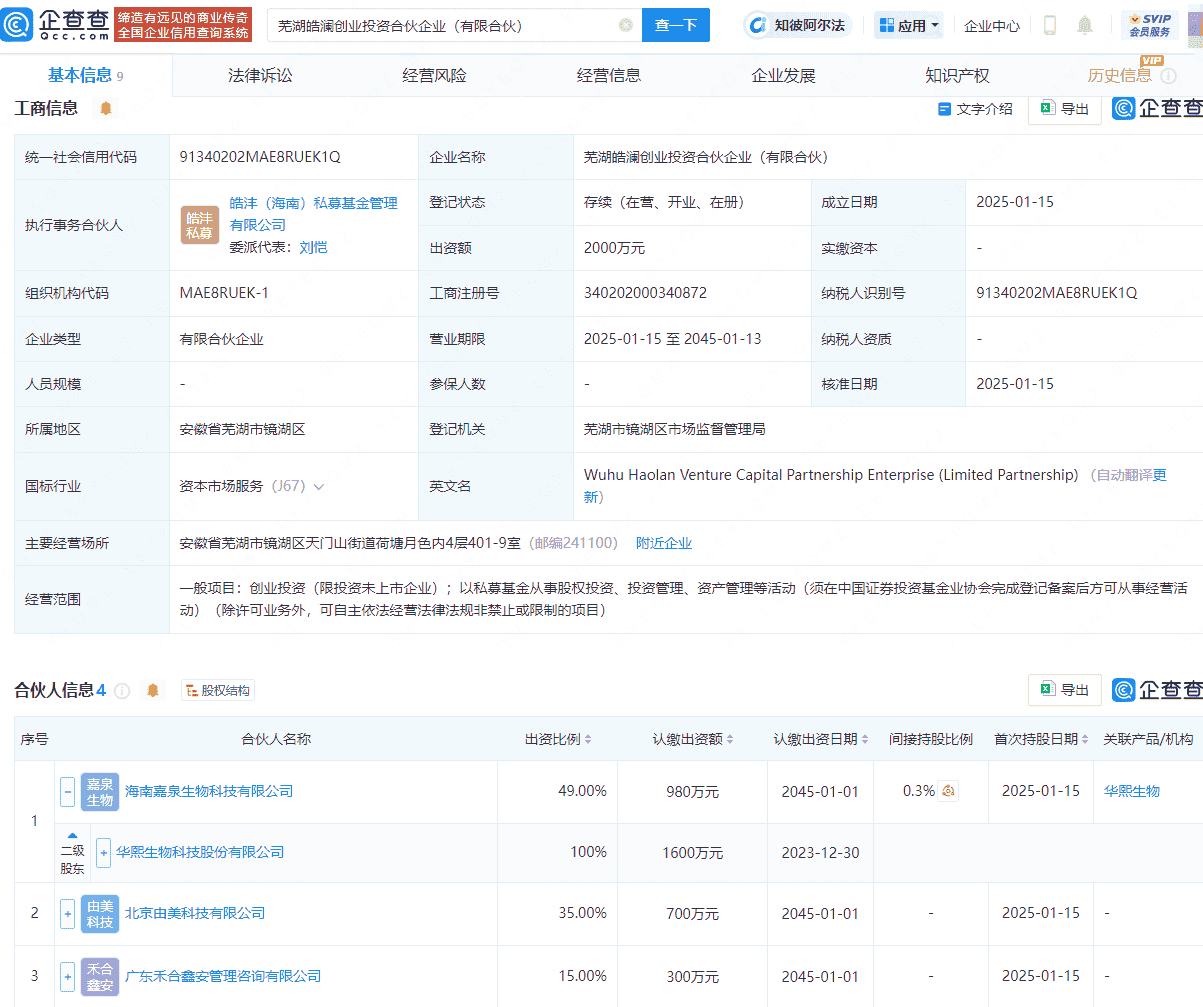Open 企业中心 in the top navigation
The image size is (1203, 1007).
(x=991, y=25)
